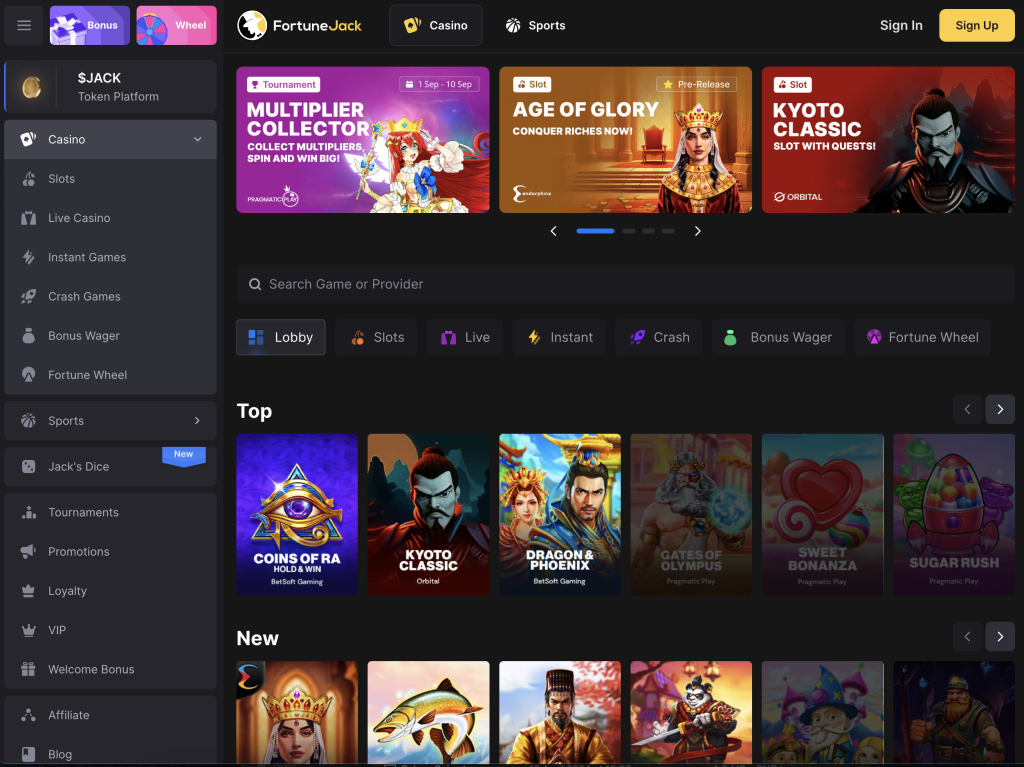
Task: Open the Gates of Olympus game
Action: [691, 515]
